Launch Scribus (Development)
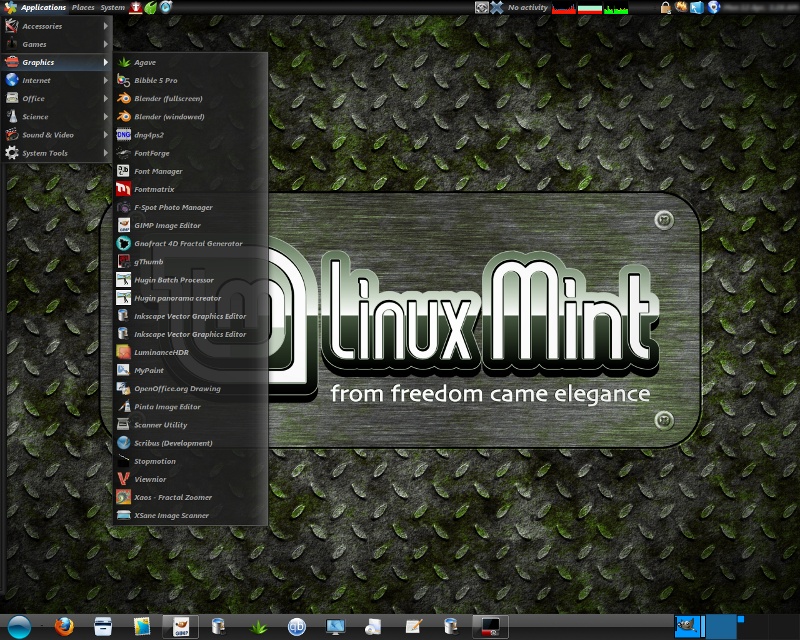The width and height of the screenshot is (800, 640). [190, 443]
